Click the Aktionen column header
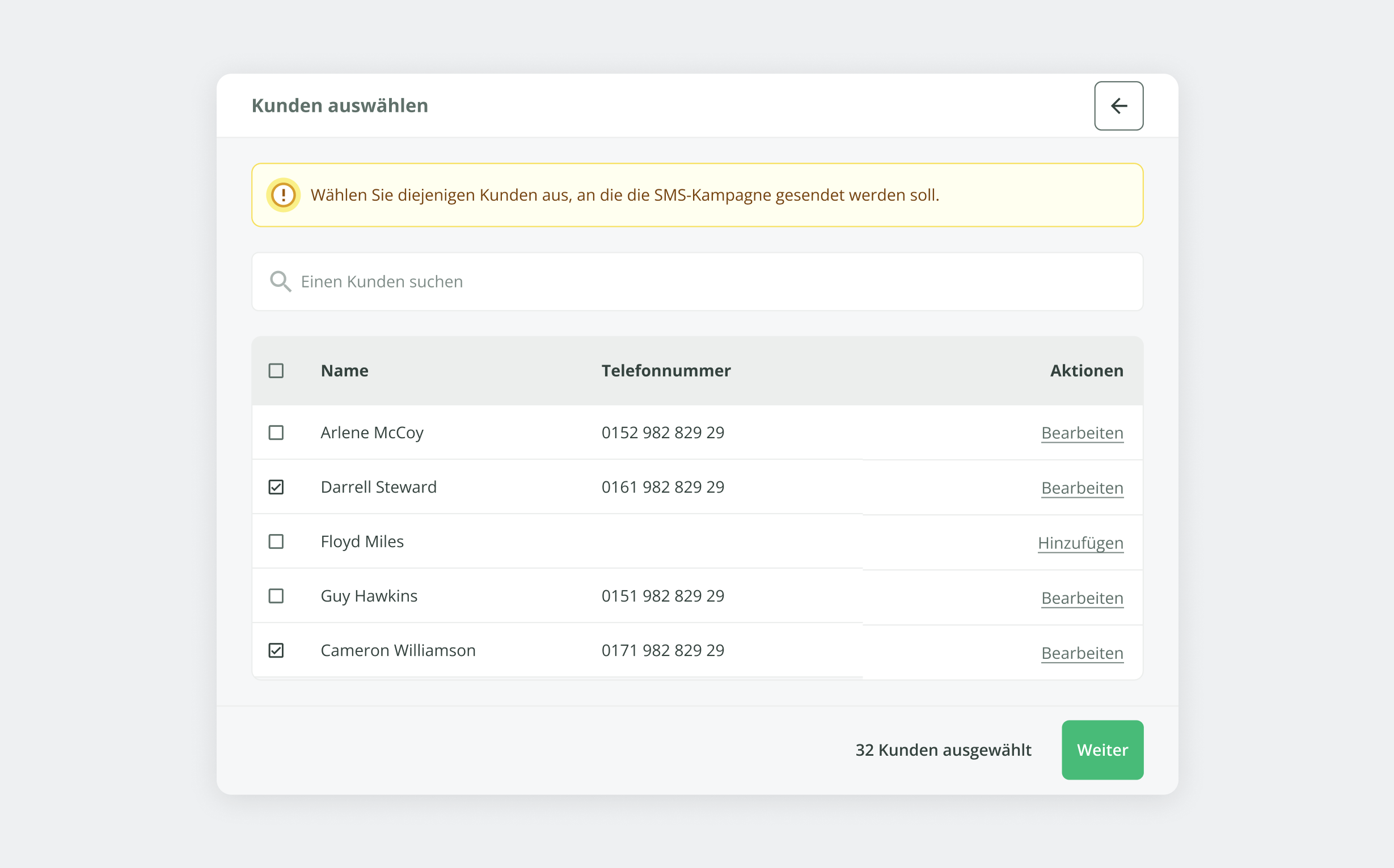This screenshot has height=868, width=1394. pos(1086,371)
